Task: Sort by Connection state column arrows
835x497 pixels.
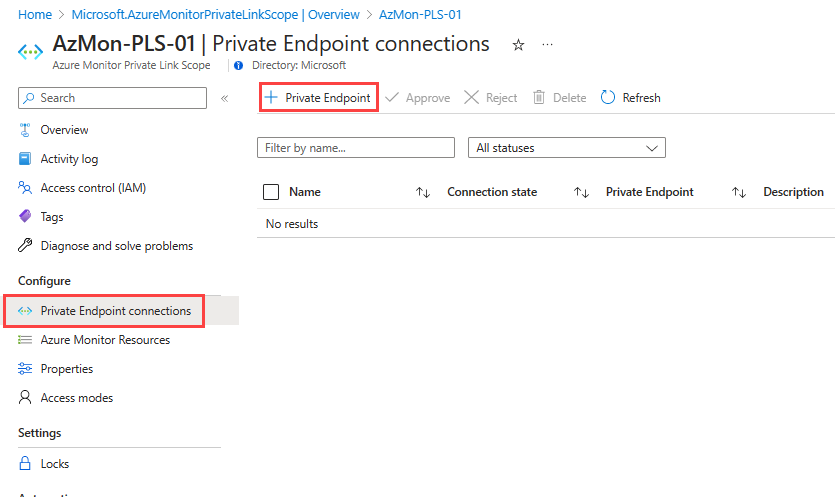Action: [x=581, y=192]
